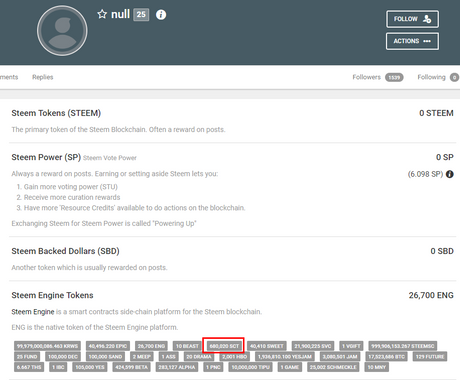Select the 20 DRAMA token badge
The image size is (460, 380).
(x=199, y=357)
